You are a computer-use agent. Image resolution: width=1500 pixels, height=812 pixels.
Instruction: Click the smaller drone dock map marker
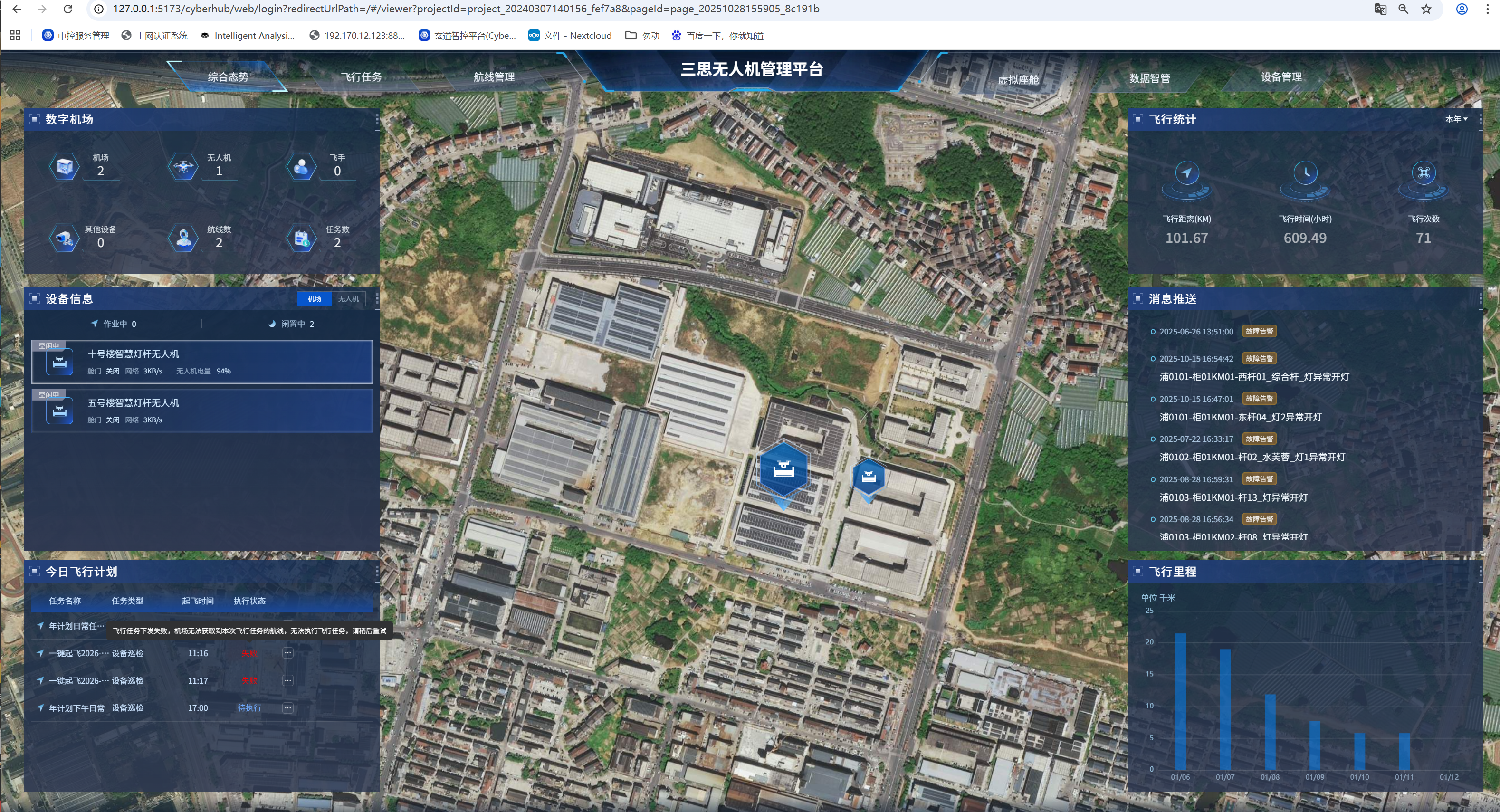(x=868, y=477)
